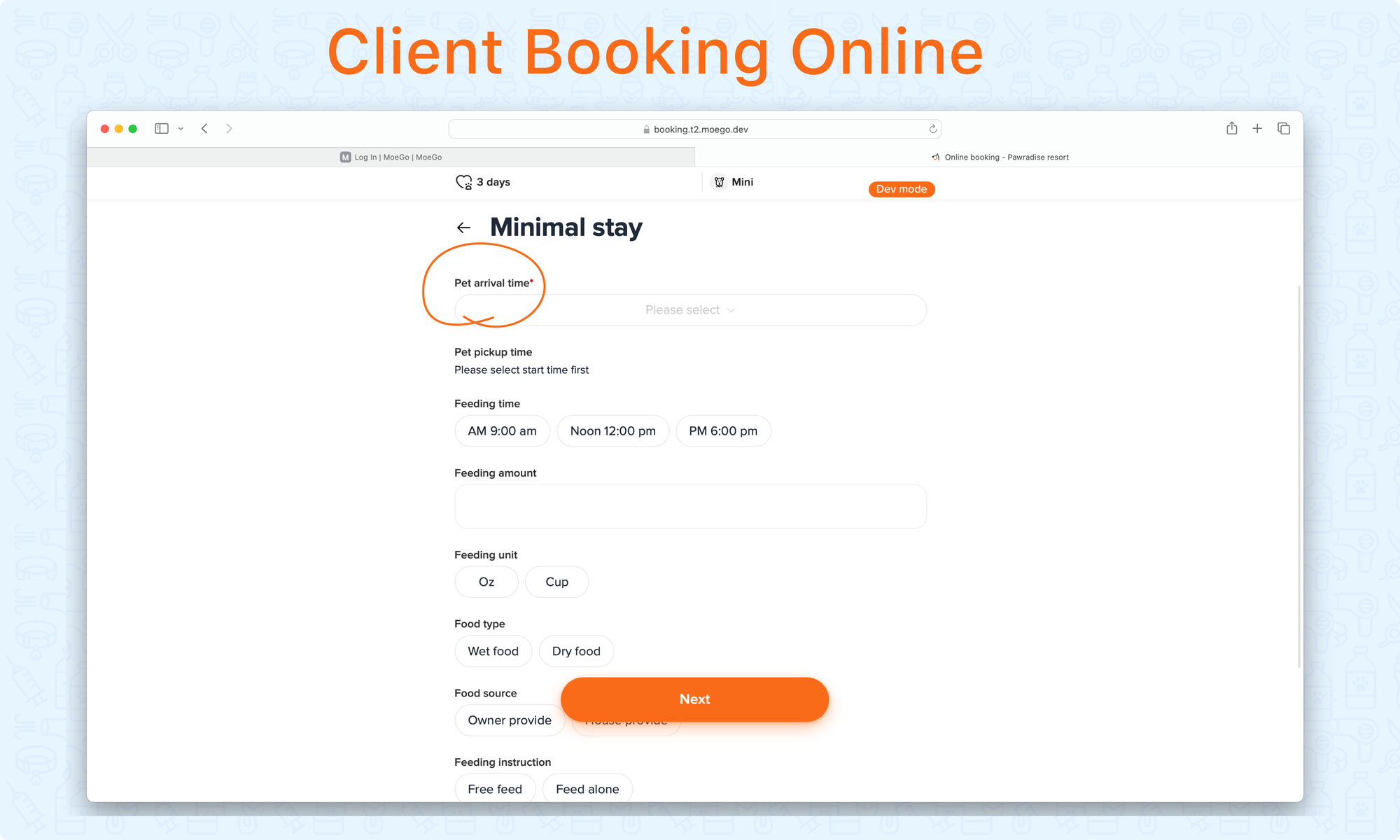The image size is (1400, 840).
Task: Click the page vertical scrollbar
Action: [1299, 476]
